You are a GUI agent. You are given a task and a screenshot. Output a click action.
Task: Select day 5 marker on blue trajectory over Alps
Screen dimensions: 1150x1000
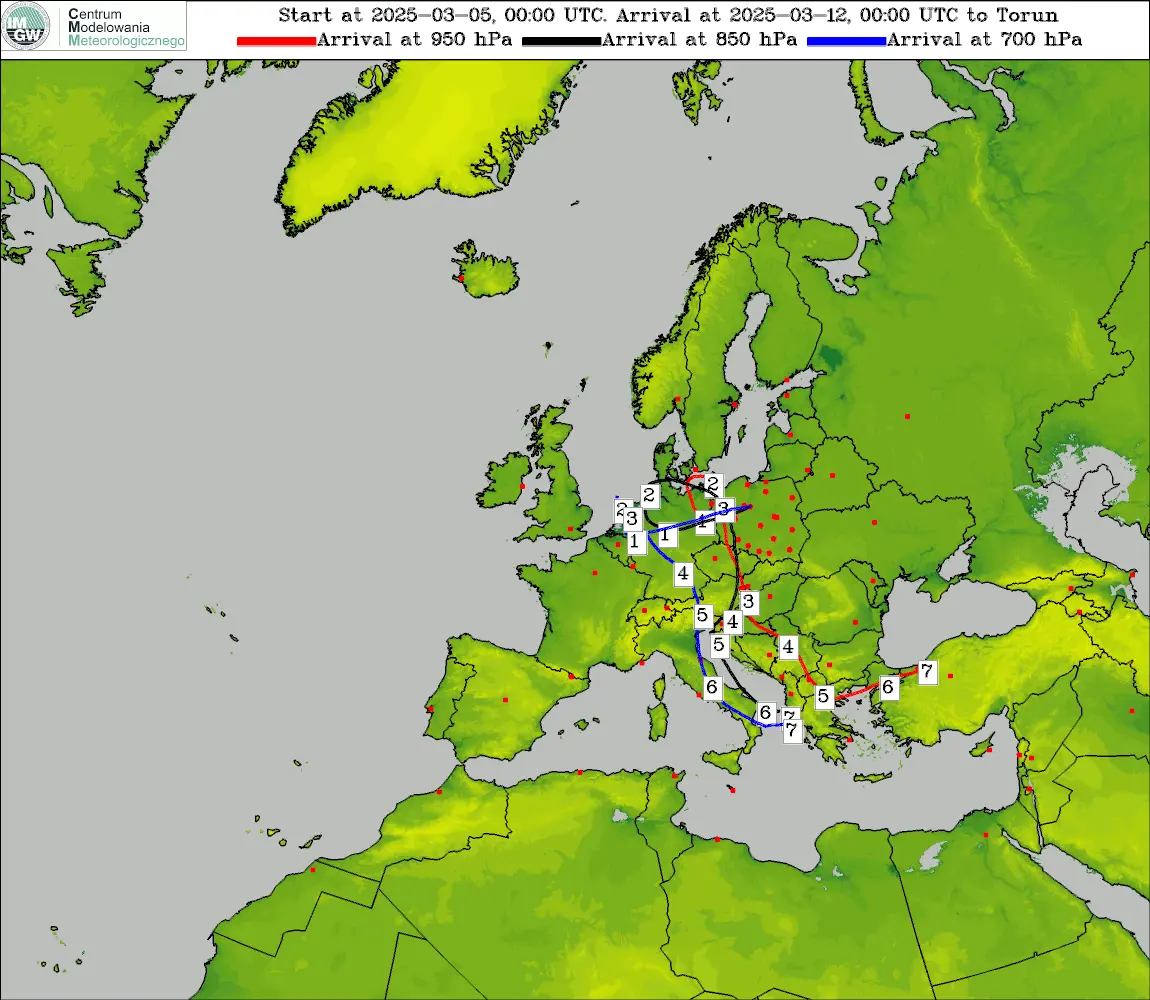pyautogui.click(x=703, y=616)
